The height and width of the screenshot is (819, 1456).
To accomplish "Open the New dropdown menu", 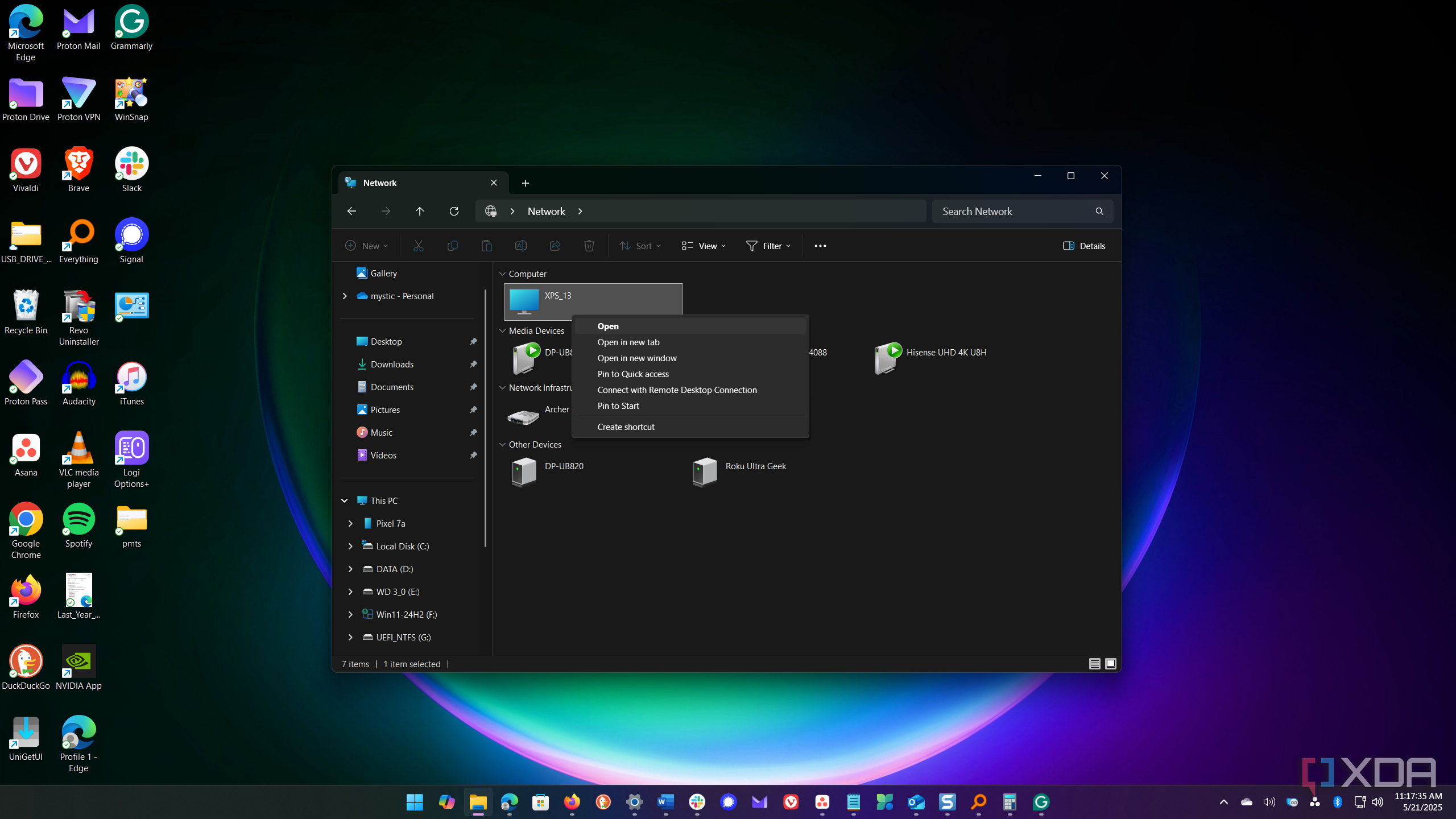I will click(x=367, y=246).
